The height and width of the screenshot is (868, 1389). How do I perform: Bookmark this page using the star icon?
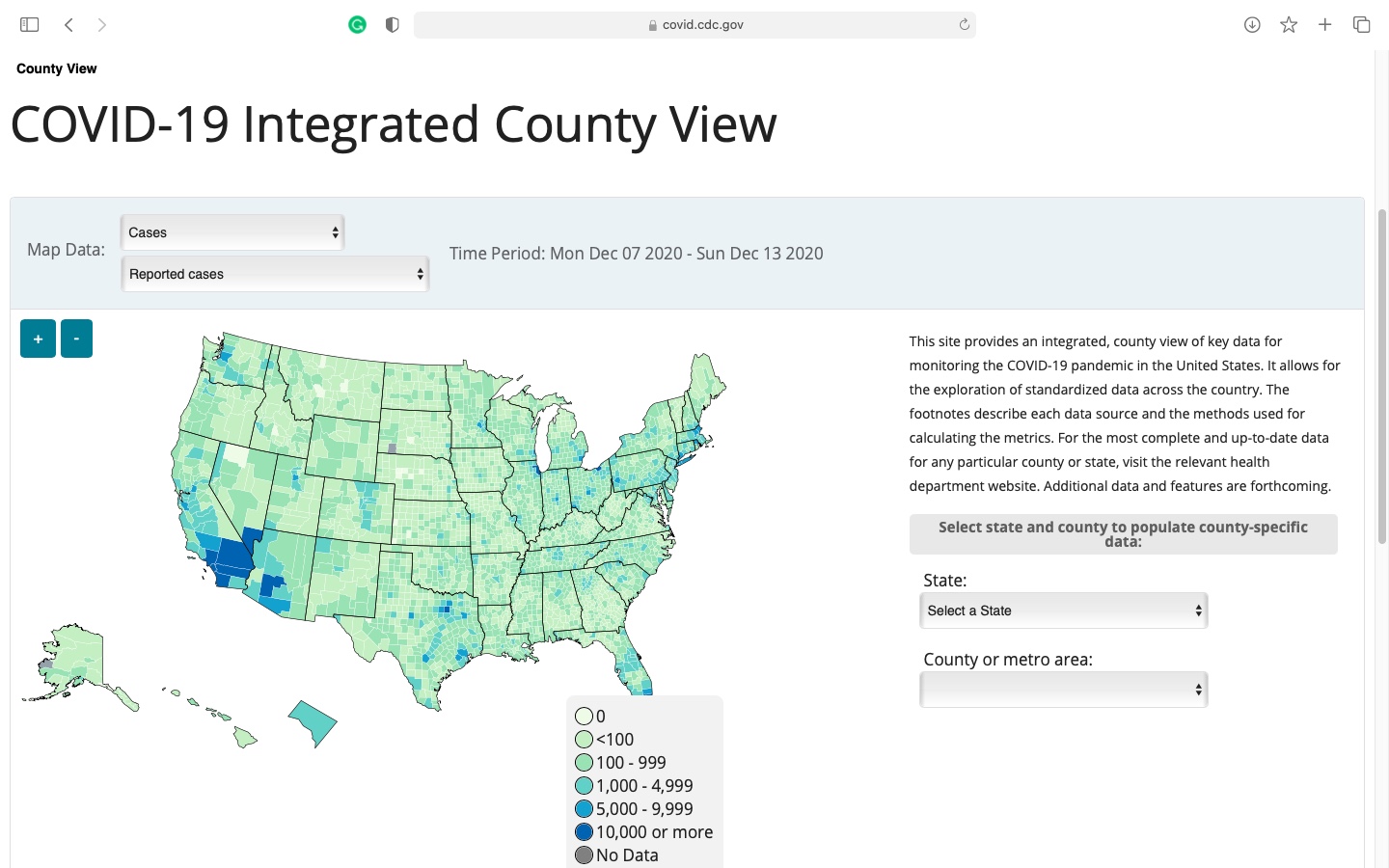coord(1288,24)
